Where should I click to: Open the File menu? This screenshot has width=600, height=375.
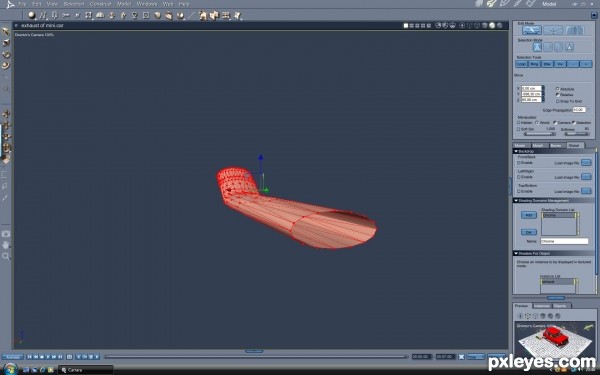click(x=22, y=4)
